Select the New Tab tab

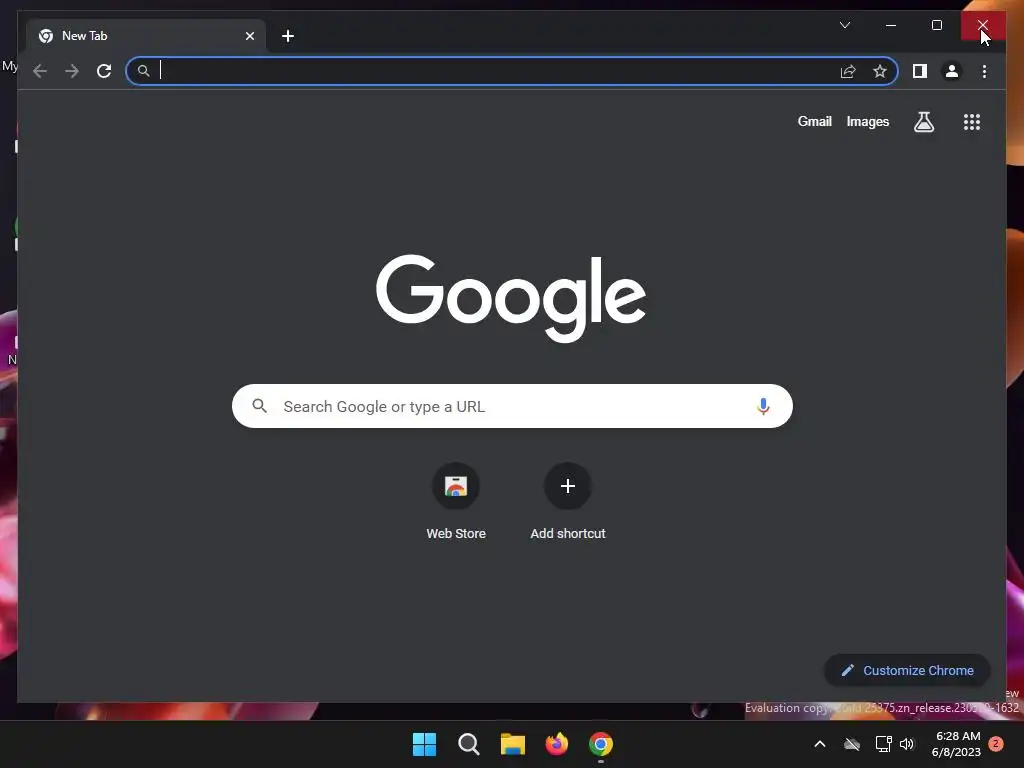(146, 36)
